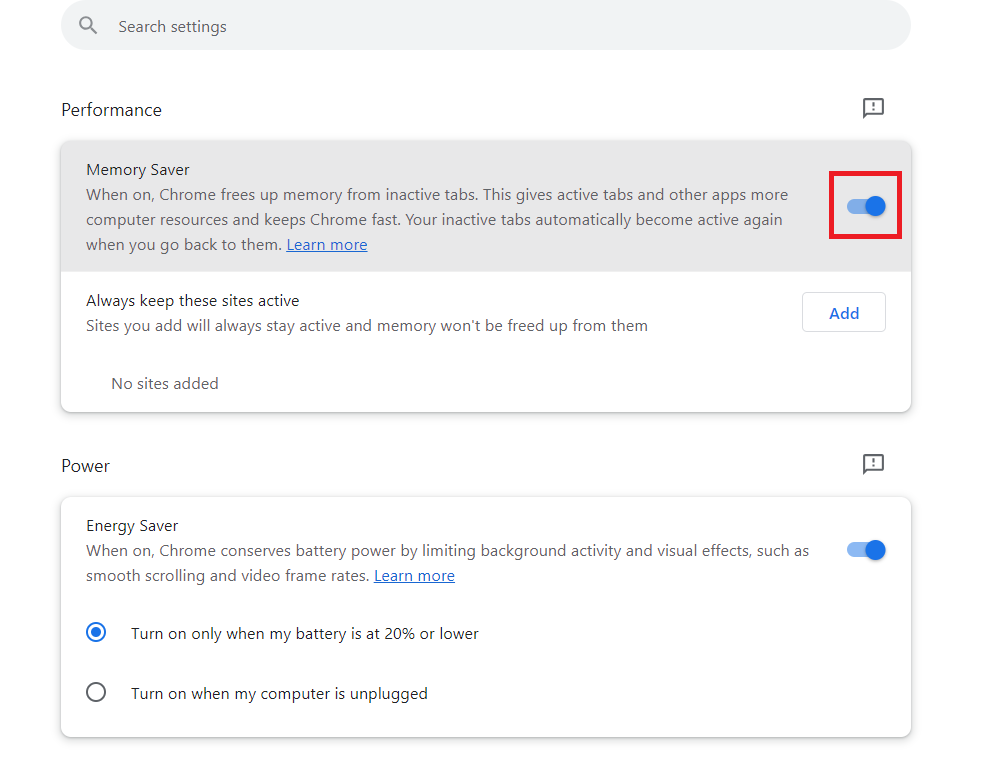Click the Energy Saver title text
Screen dimensions: 997x778
point(132,526)
